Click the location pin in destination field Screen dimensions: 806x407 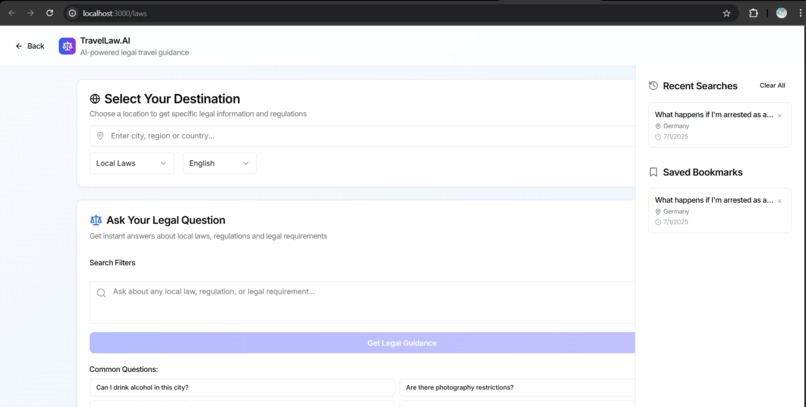[100, 136]
